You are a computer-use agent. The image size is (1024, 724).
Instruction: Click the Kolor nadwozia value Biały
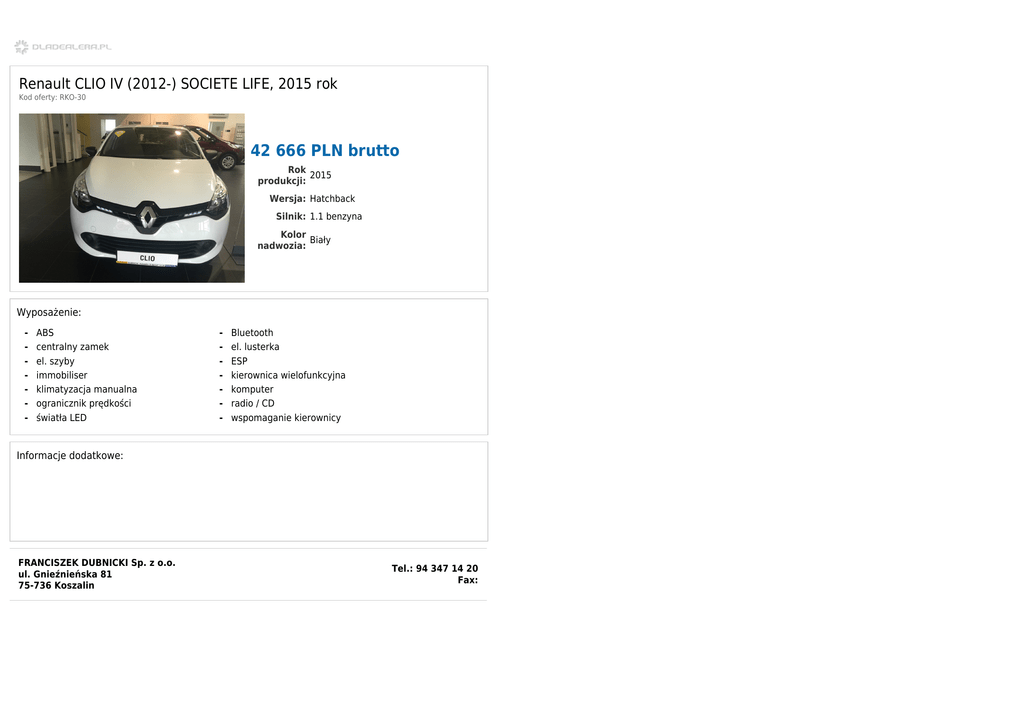pyautogui.click(x=320, y=240)
